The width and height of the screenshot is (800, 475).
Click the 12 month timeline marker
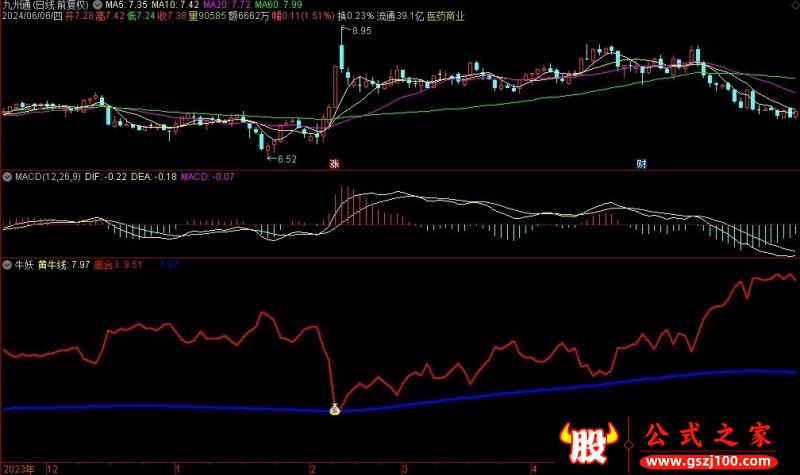point(52,469)
